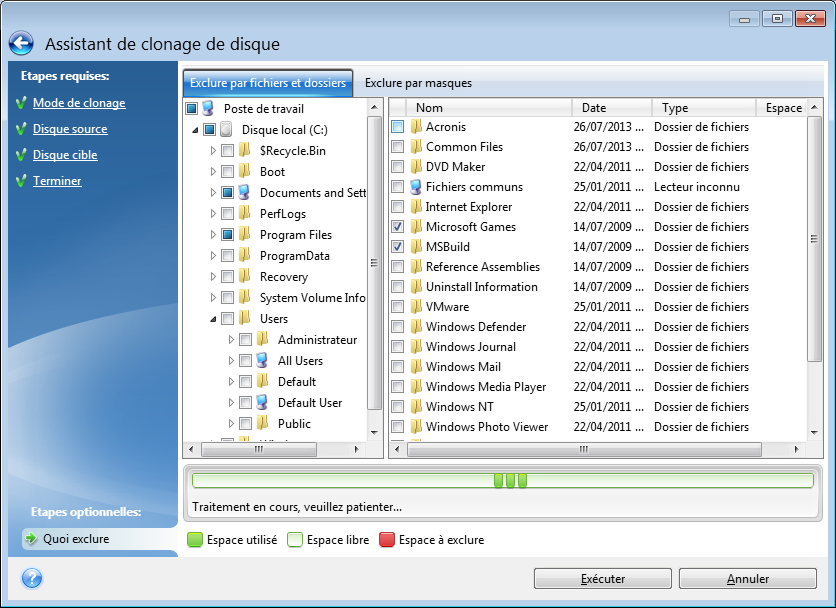Click the All Users shortcut icon
The width and height of the screenshot is (836, 608).
262,361
